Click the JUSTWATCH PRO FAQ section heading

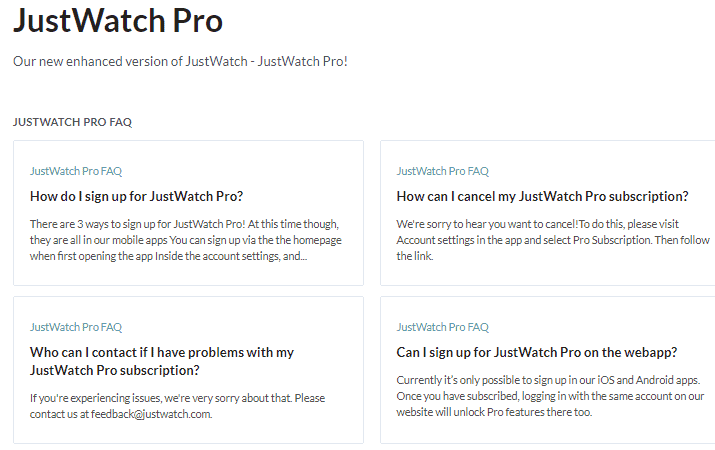[x=73, y=122]
